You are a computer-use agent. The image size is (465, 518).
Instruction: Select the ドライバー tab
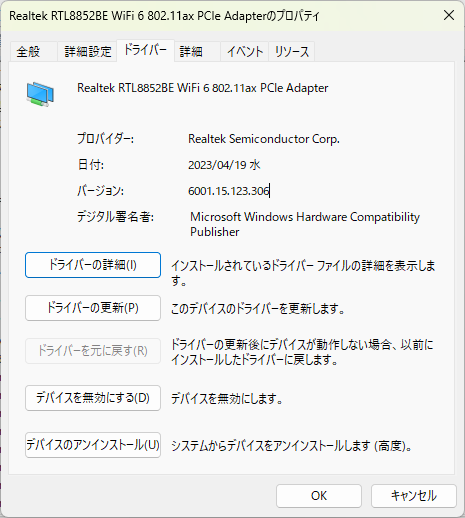point(145,50)
